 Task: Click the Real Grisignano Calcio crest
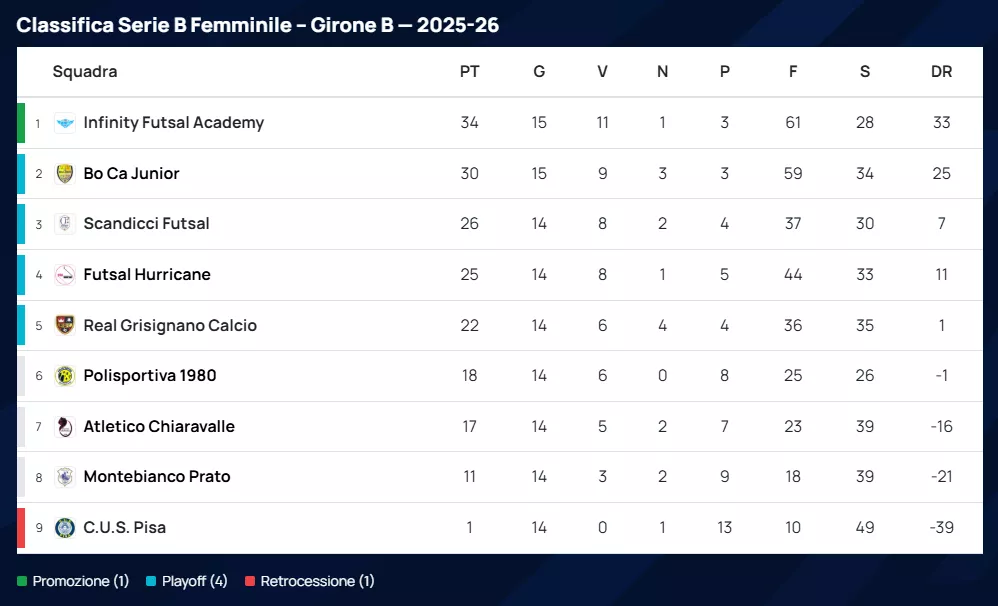click(x=65, y=325)
